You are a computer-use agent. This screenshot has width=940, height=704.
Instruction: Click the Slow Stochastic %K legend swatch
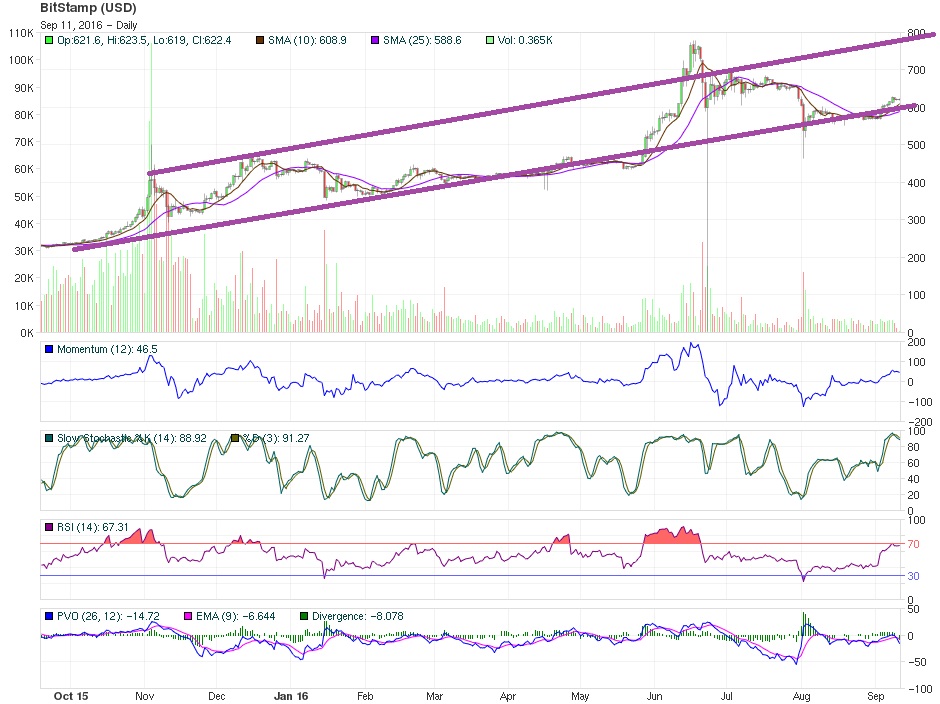49,438
